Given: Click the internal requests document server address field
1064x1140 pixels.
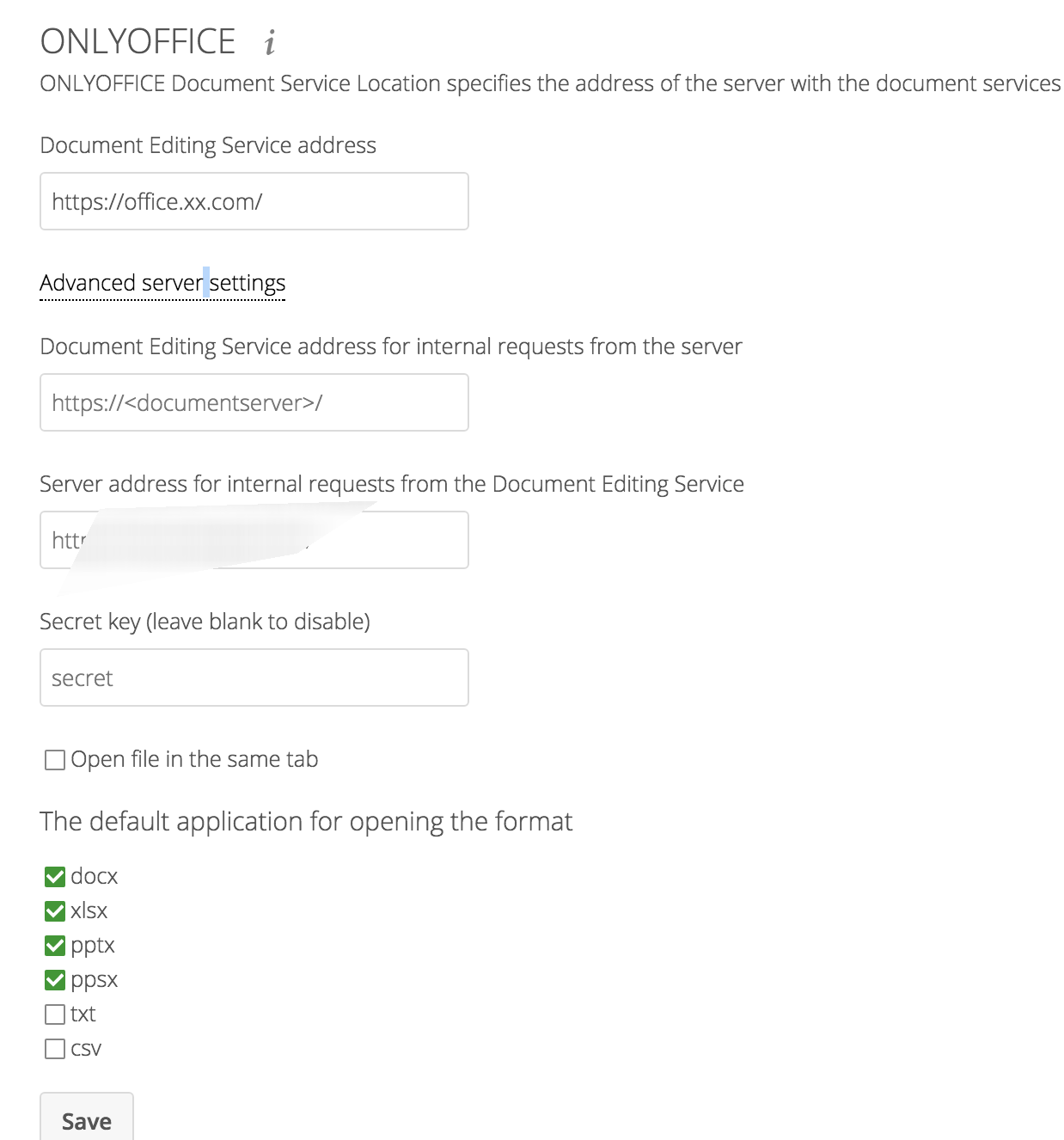Looking at the screenshot, I should point(254,402).
